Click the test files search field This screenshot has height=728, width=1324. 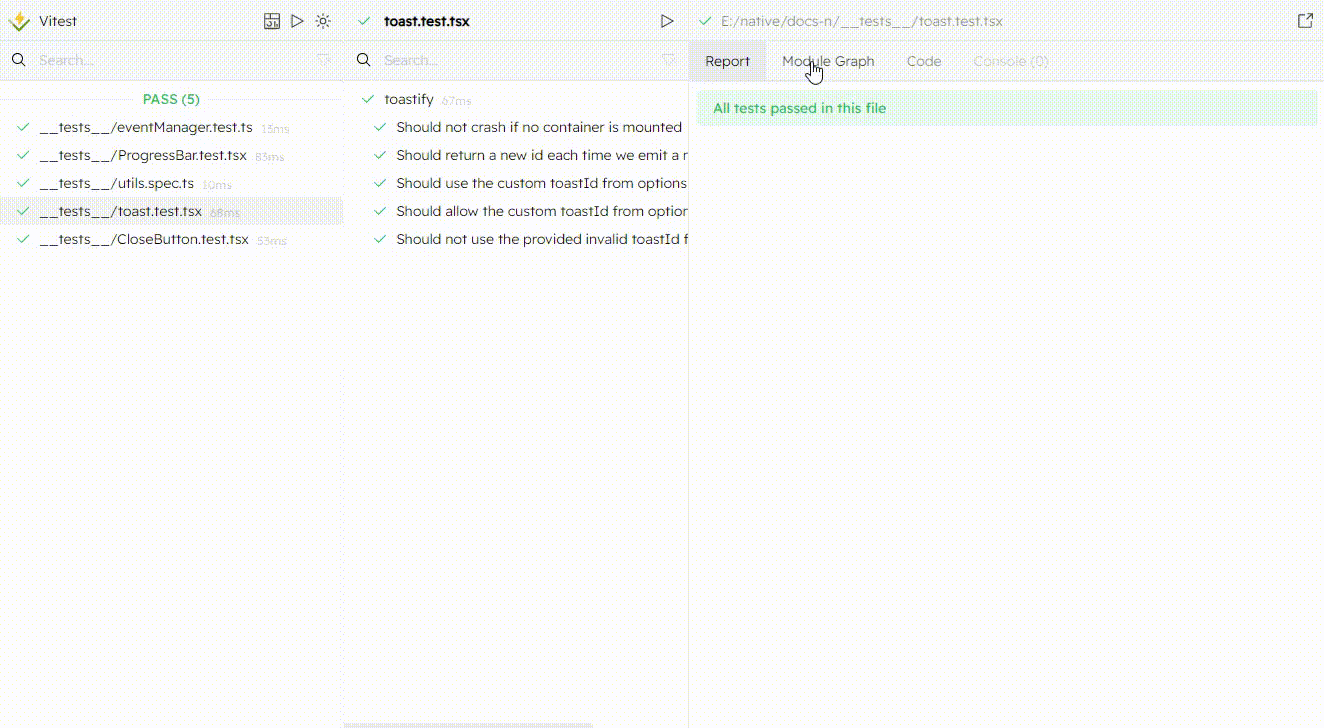pyautogui.click(x=170, y=60)
